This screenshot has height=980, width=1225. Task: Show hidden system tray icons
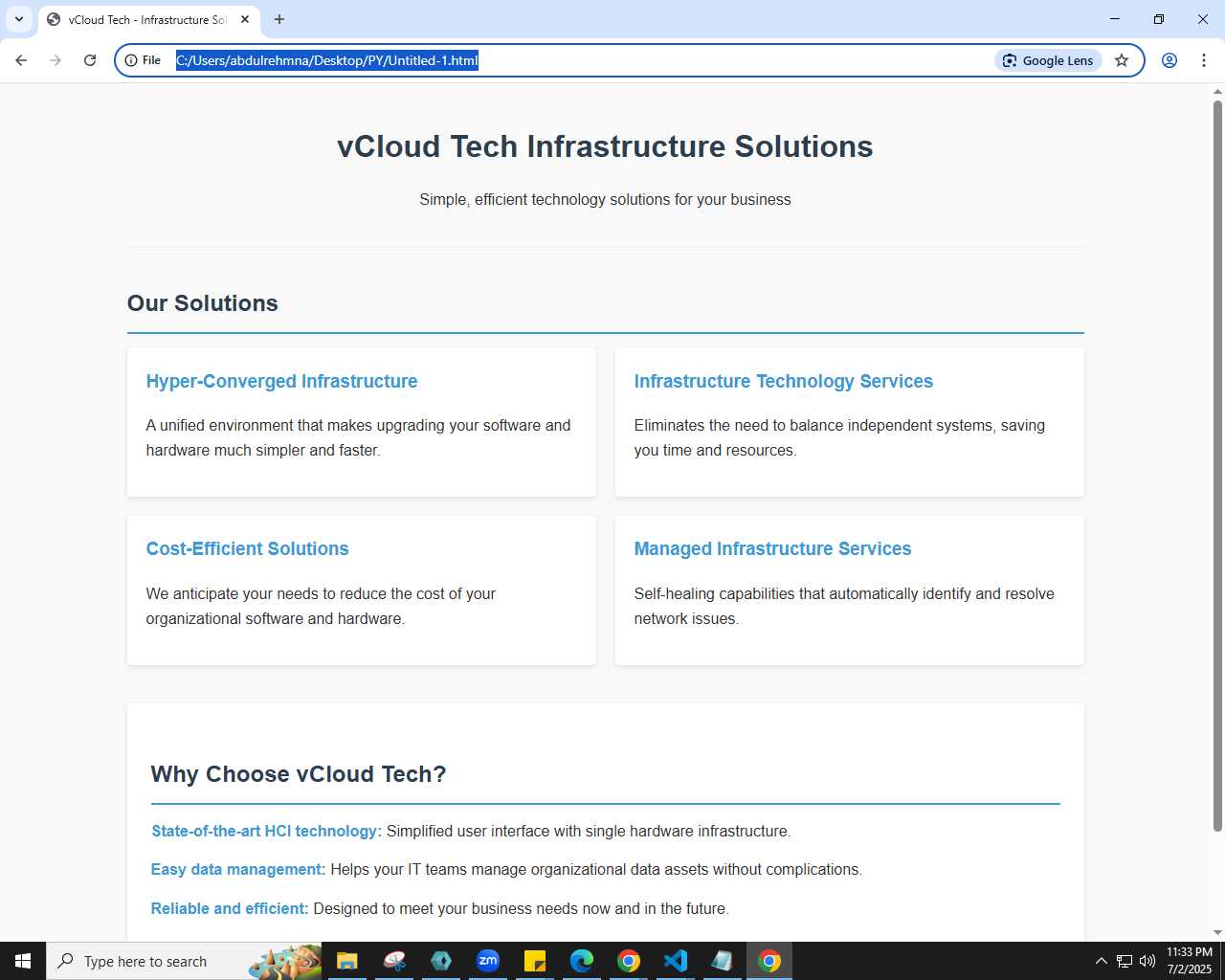(1101, 961)
